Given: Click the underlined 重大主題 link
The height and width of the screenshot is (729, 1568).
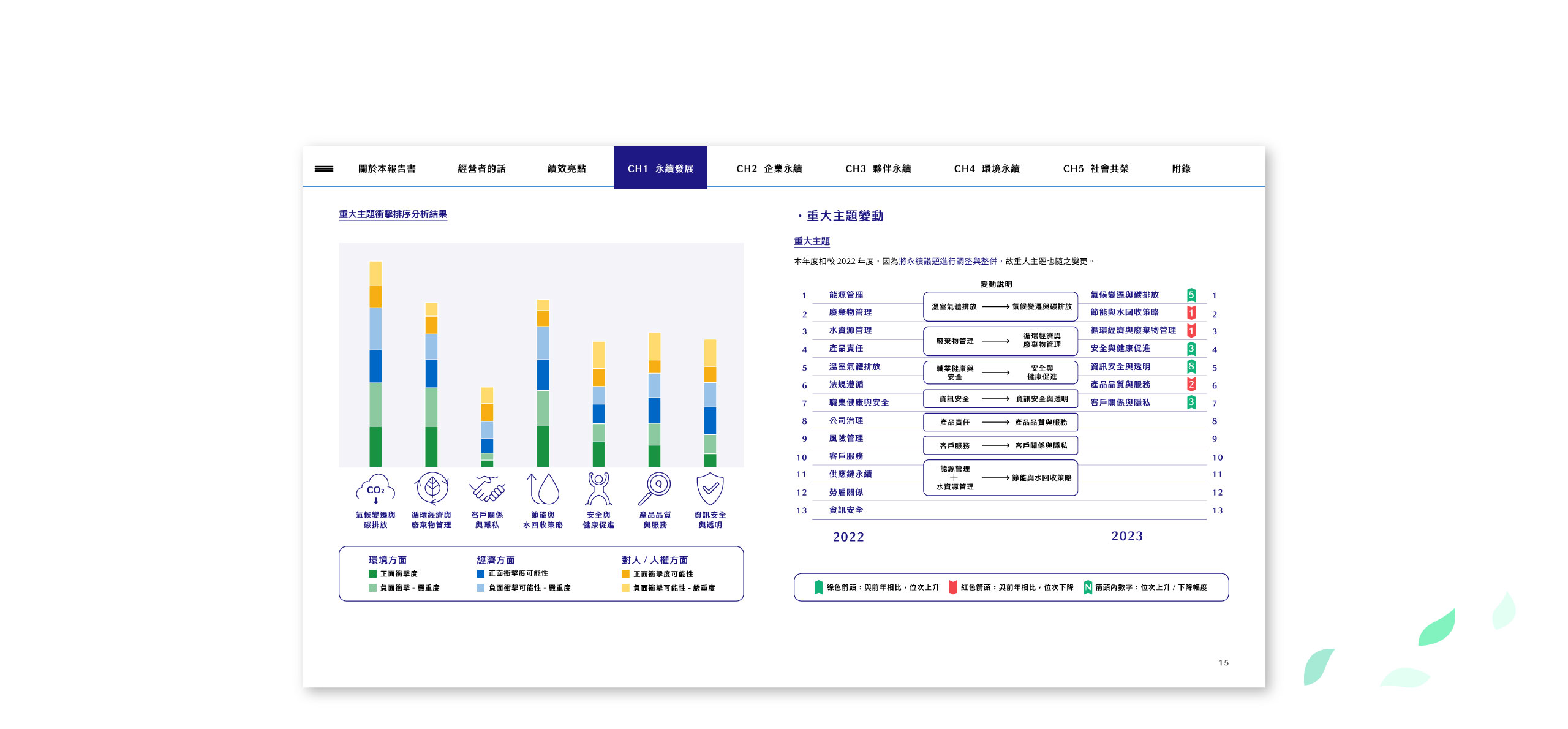Looking at the screenshot, I should tap(812, 241).
